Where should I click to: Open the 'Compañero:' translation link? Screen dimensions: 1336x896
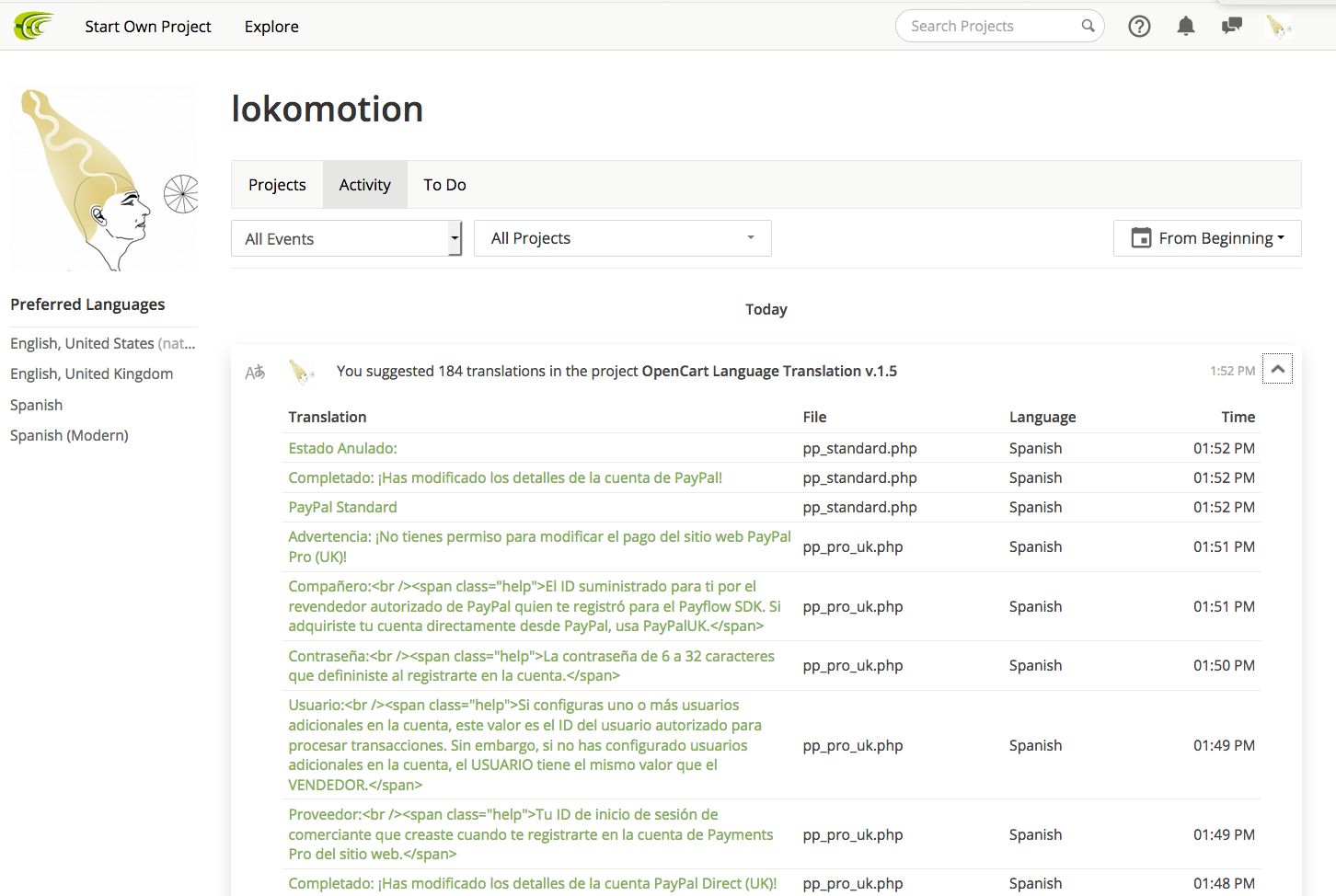pyautogui.click(x=535, y=606)
